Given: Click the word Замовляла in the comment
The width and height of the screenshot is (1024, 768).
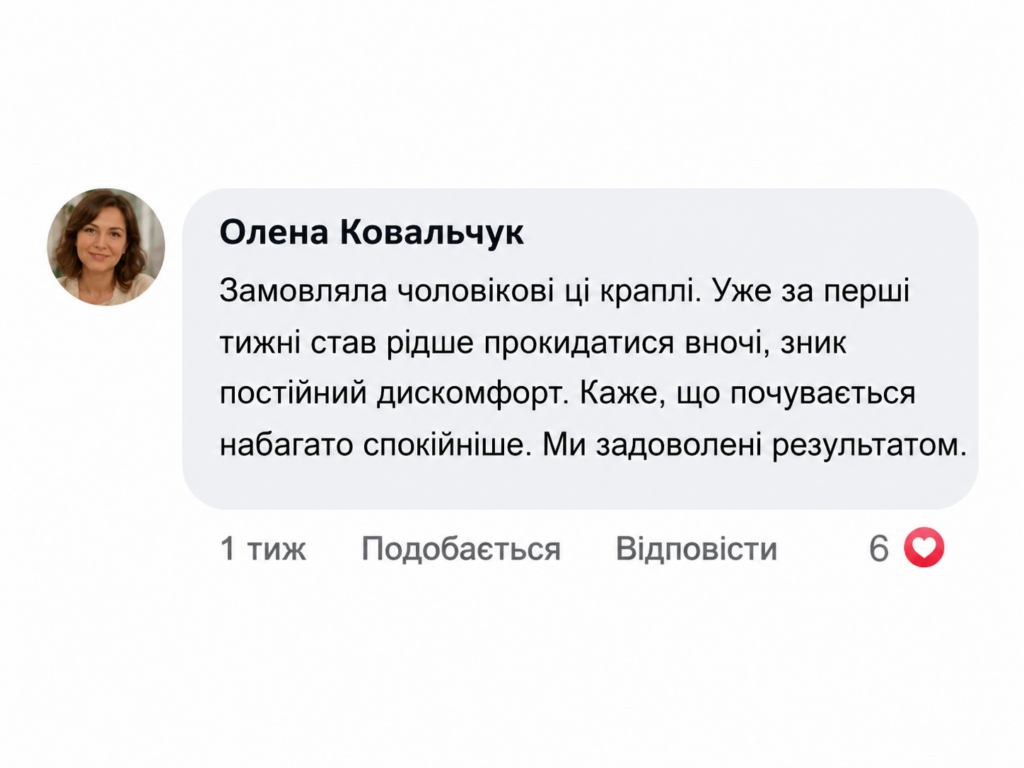Looking at the screenshot, I should (x=304, y=291).
